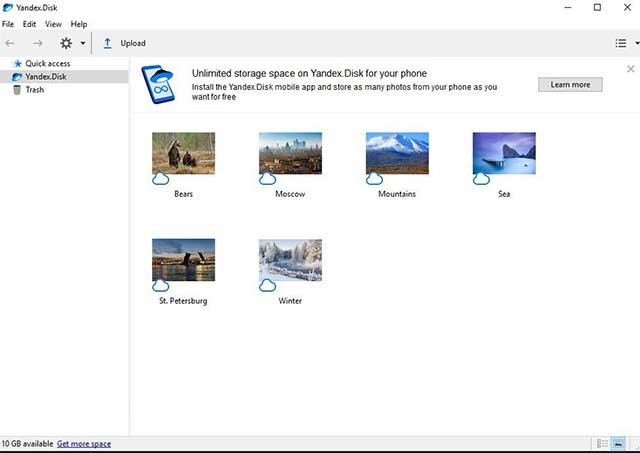Expand the settings gear dropdown arrow
Viewport: 640px width, 453px height.
(x=83, y=44)
